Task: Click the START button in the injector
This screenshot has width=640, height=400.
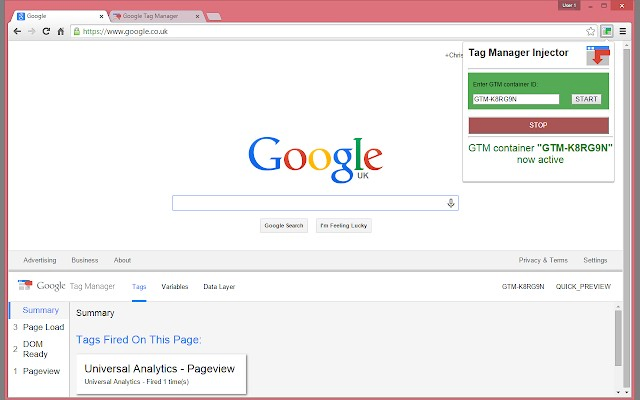Action: click(586, 99)
